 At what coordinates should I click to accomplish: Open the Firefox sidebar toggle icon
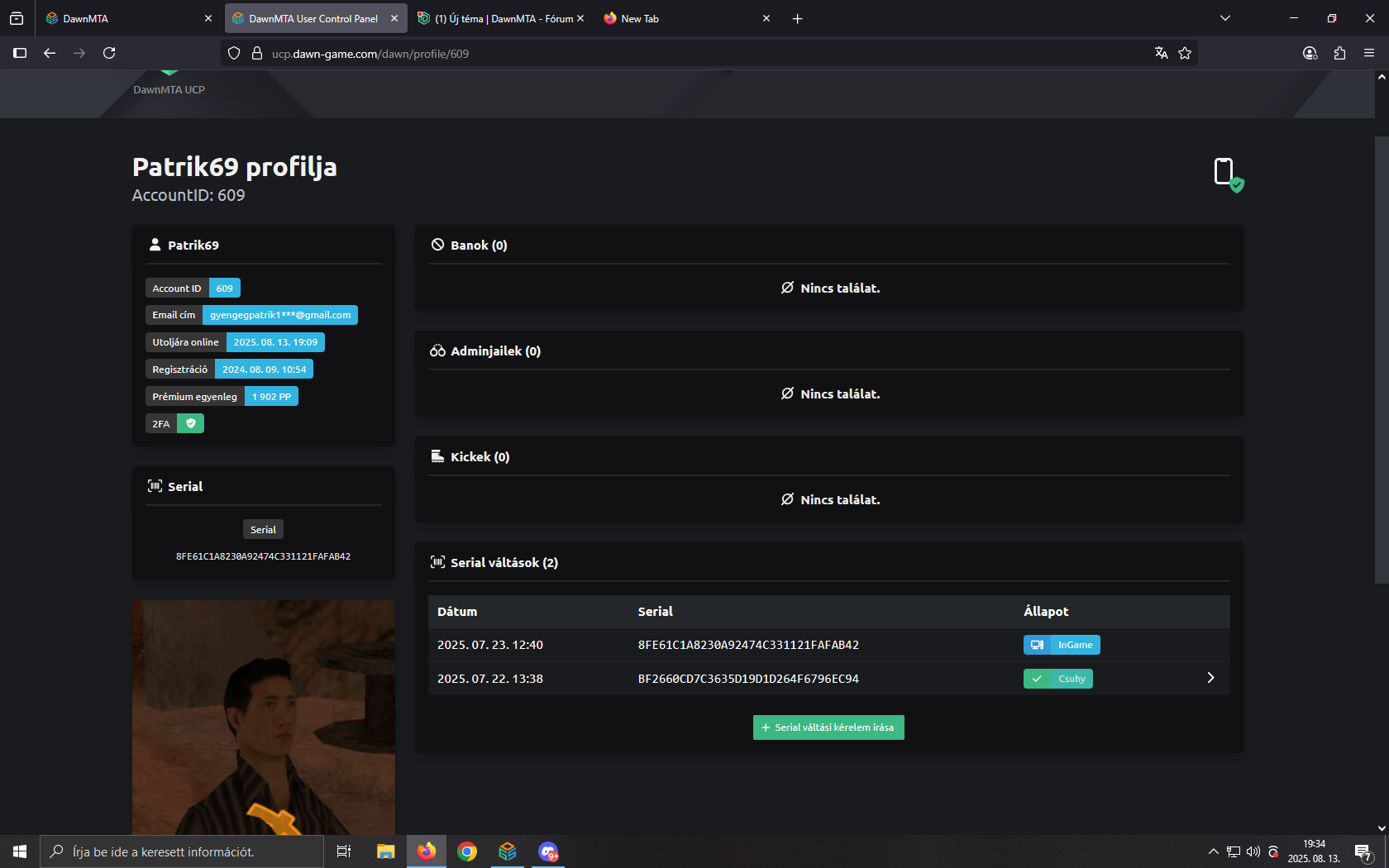20,53
